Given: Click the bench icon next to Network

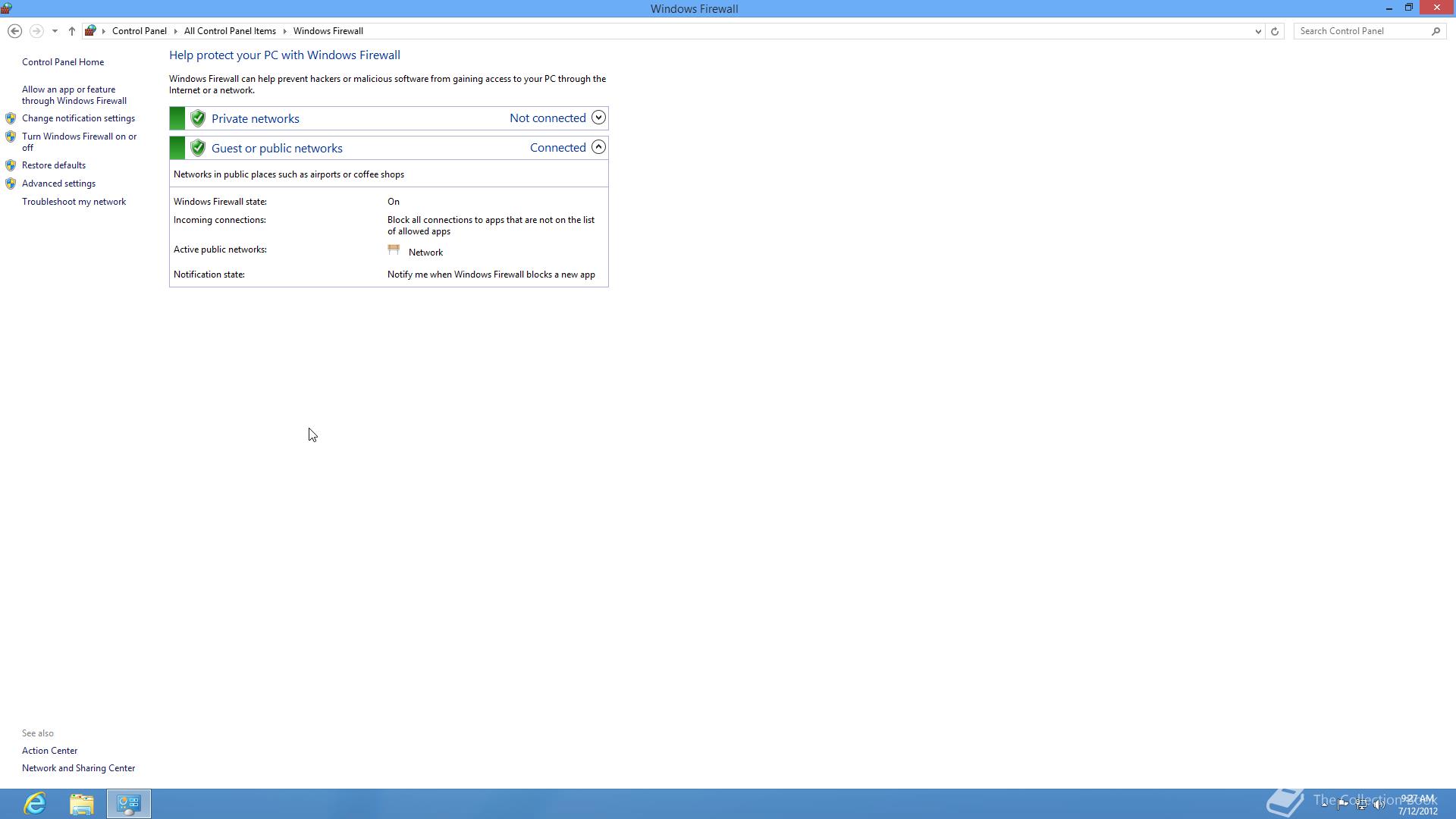Looking at the screenshot, I should [394, 249].
